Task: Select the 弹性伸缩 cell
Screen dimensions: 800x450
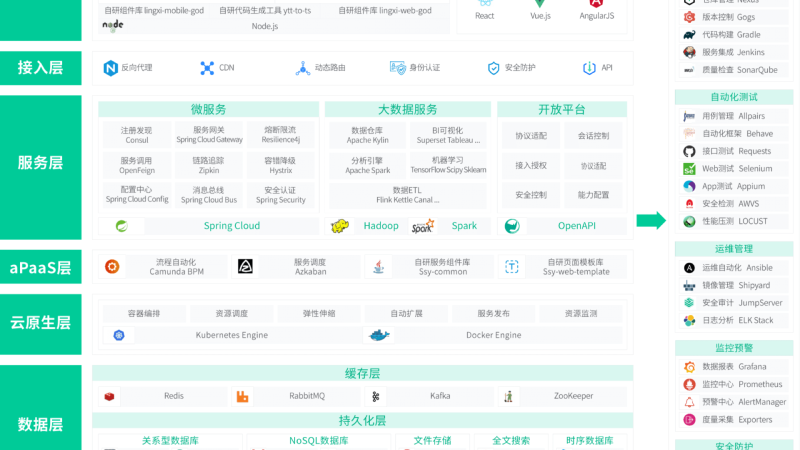Action: pyautogui.click(x=319, y=313)
